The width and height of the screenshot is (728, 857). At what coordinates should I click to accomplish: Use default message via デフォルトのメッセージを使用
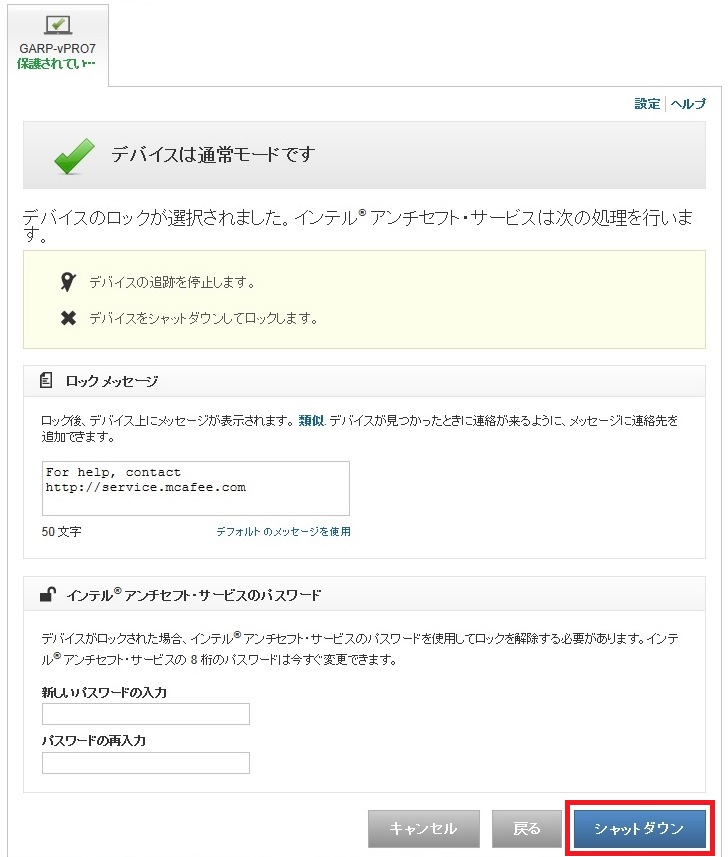click(x=283, y=532)
